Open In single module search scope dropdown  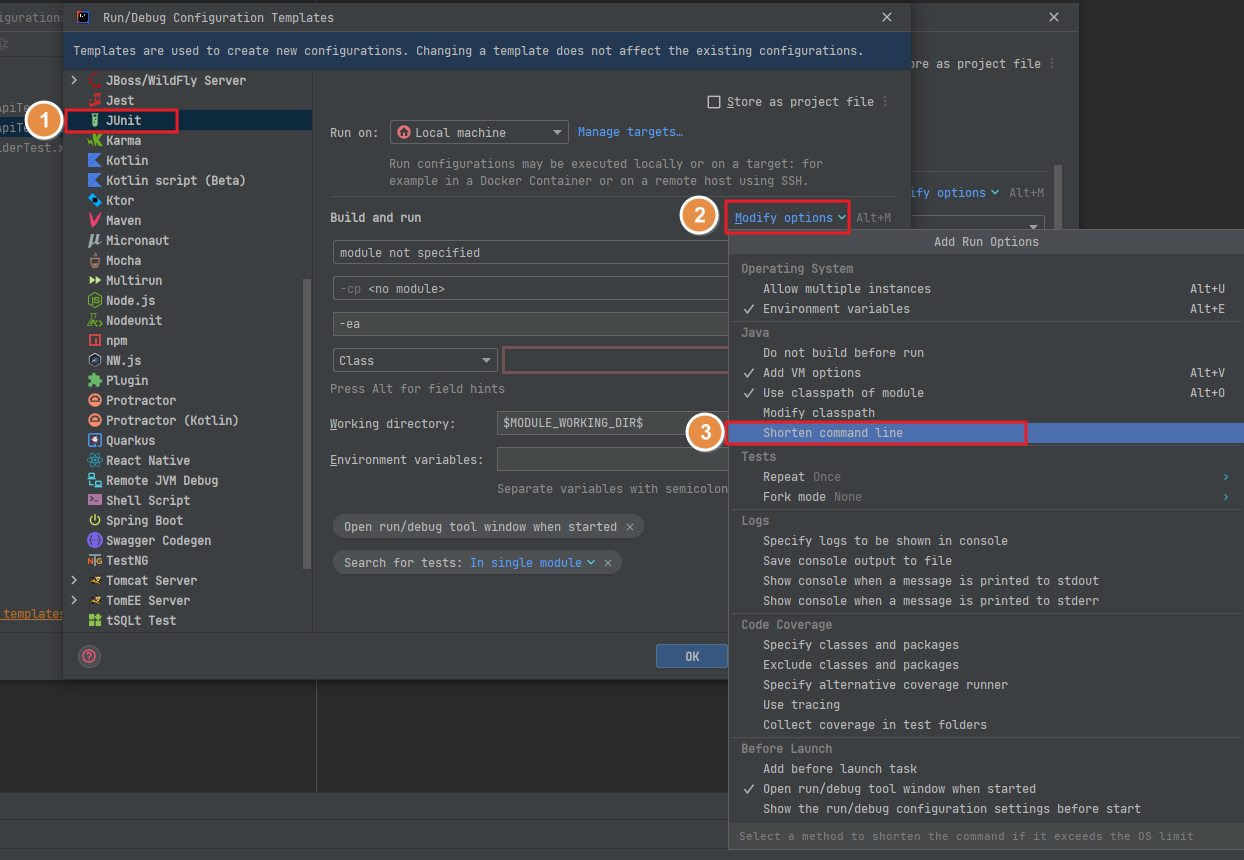(533, 563)
